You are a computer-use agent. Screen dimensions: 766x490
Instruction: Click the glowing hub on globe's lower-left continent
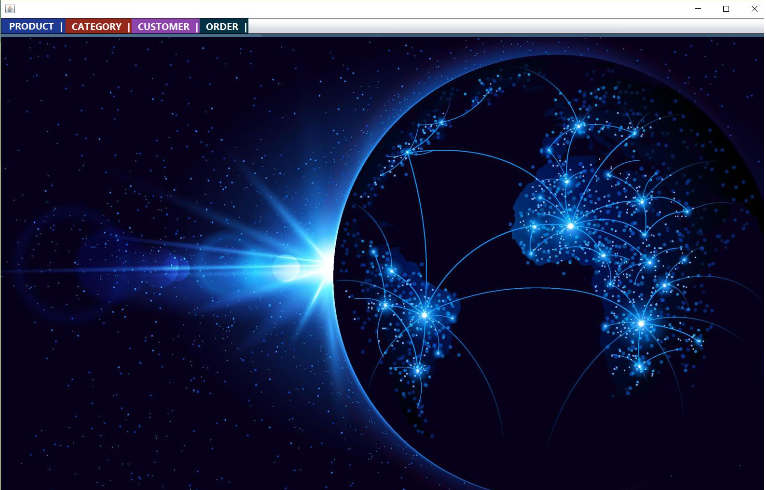424,314
